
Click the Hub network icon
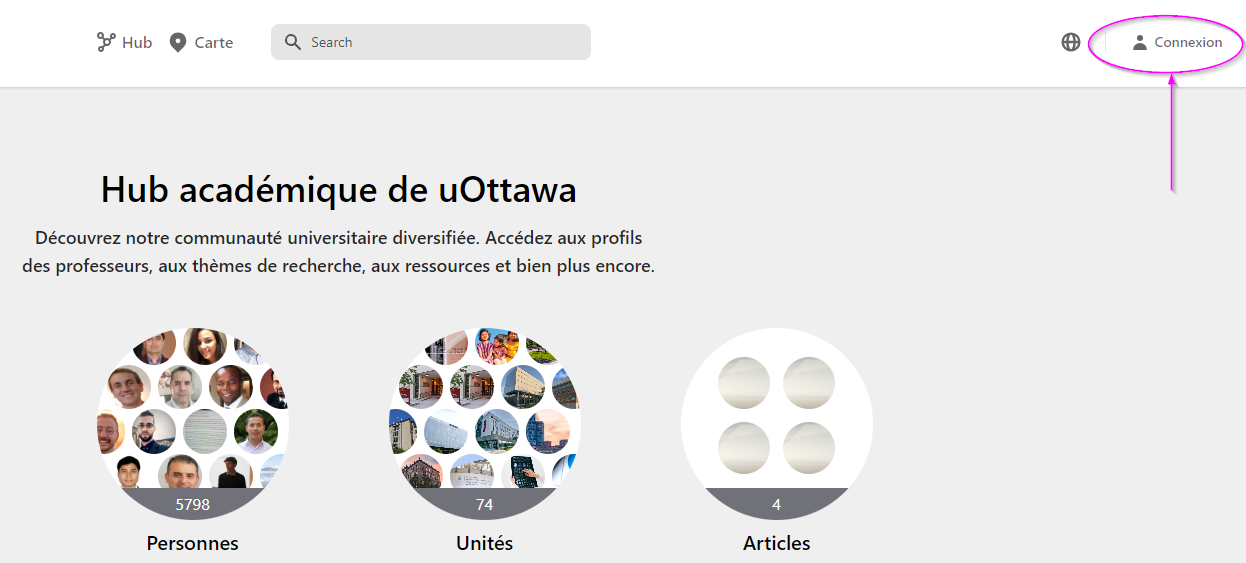[x=106, y=42]
